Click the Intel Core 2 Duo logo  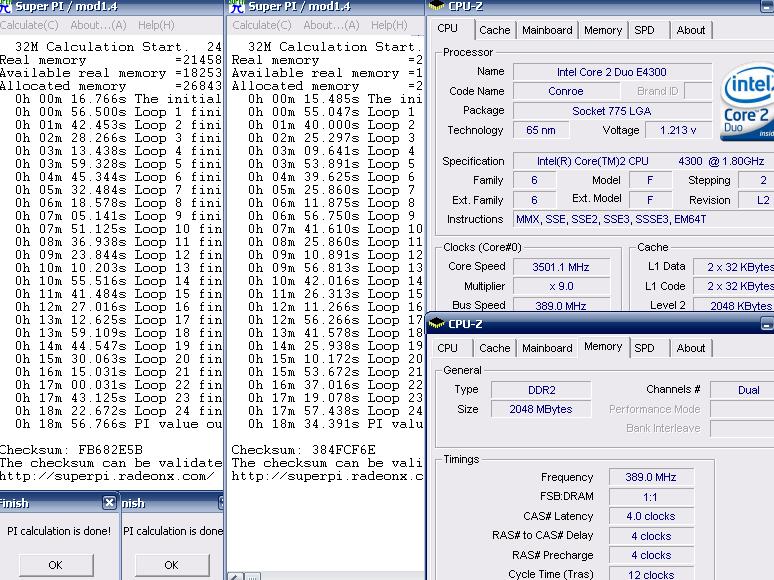tap(746, 102)
